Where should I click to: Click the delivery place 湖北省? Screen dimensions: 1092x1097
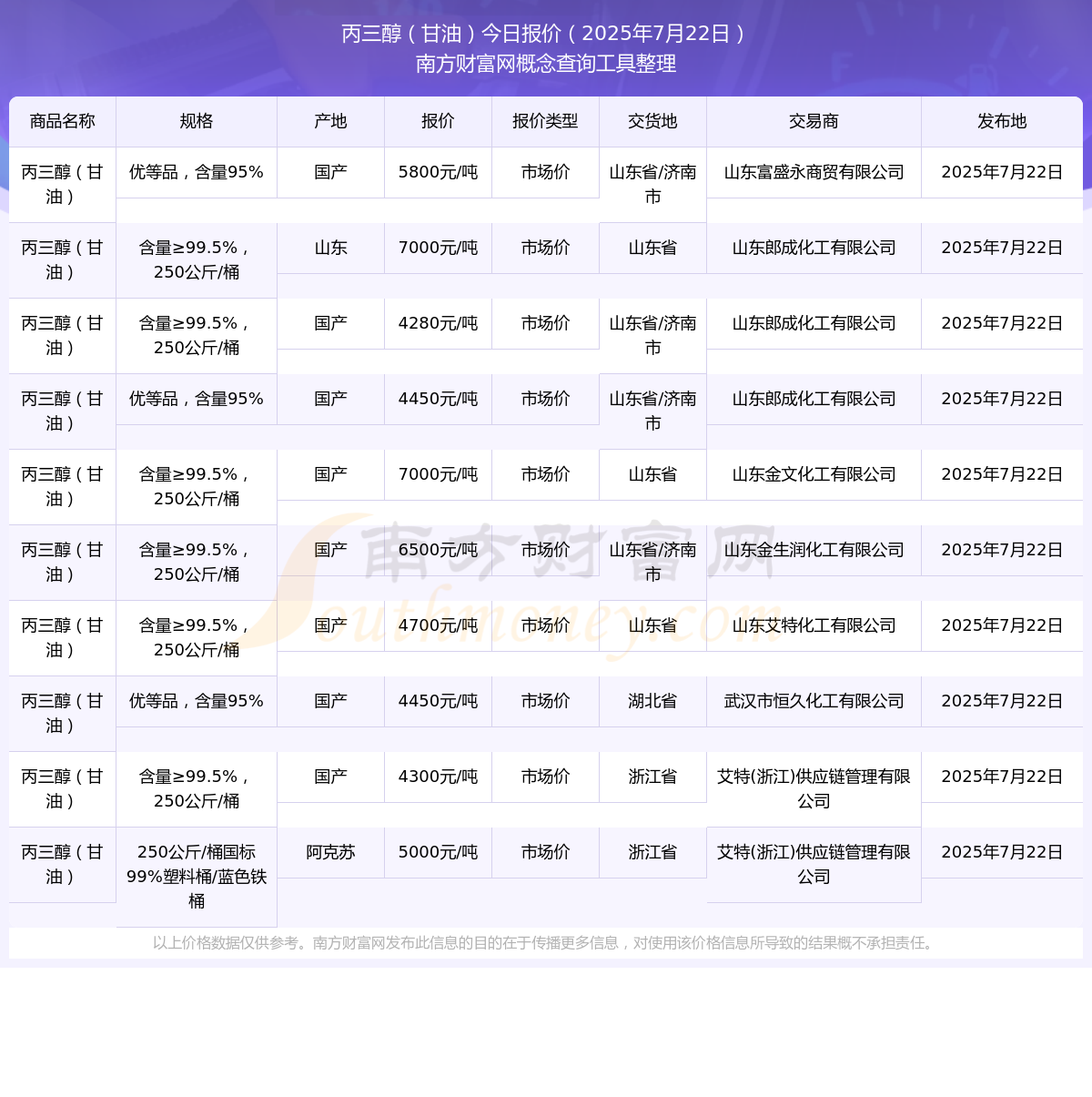pos(652,701)
